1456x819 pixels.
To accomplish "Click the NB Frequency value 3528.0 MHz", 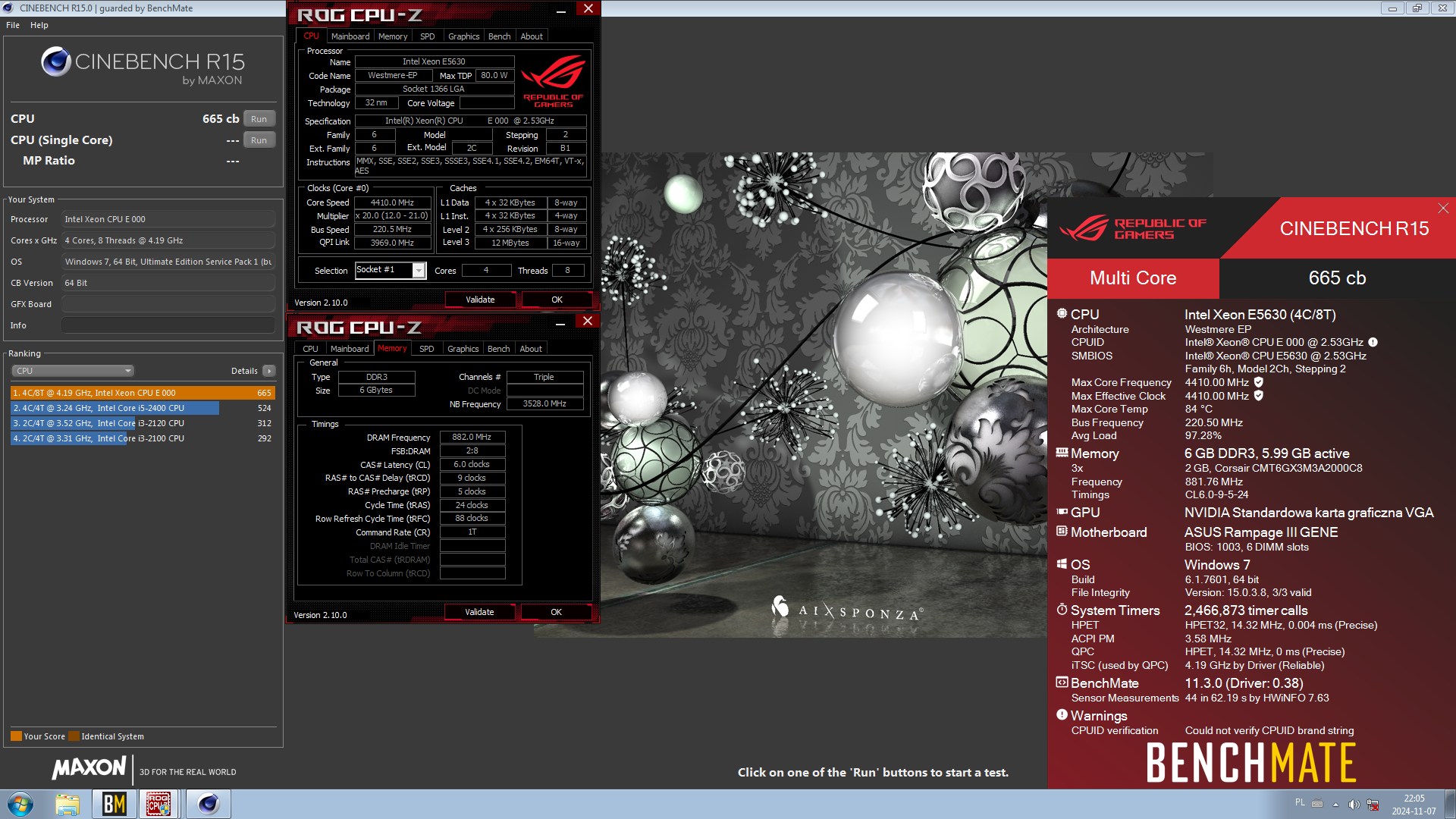I will (x=544, y=403).
